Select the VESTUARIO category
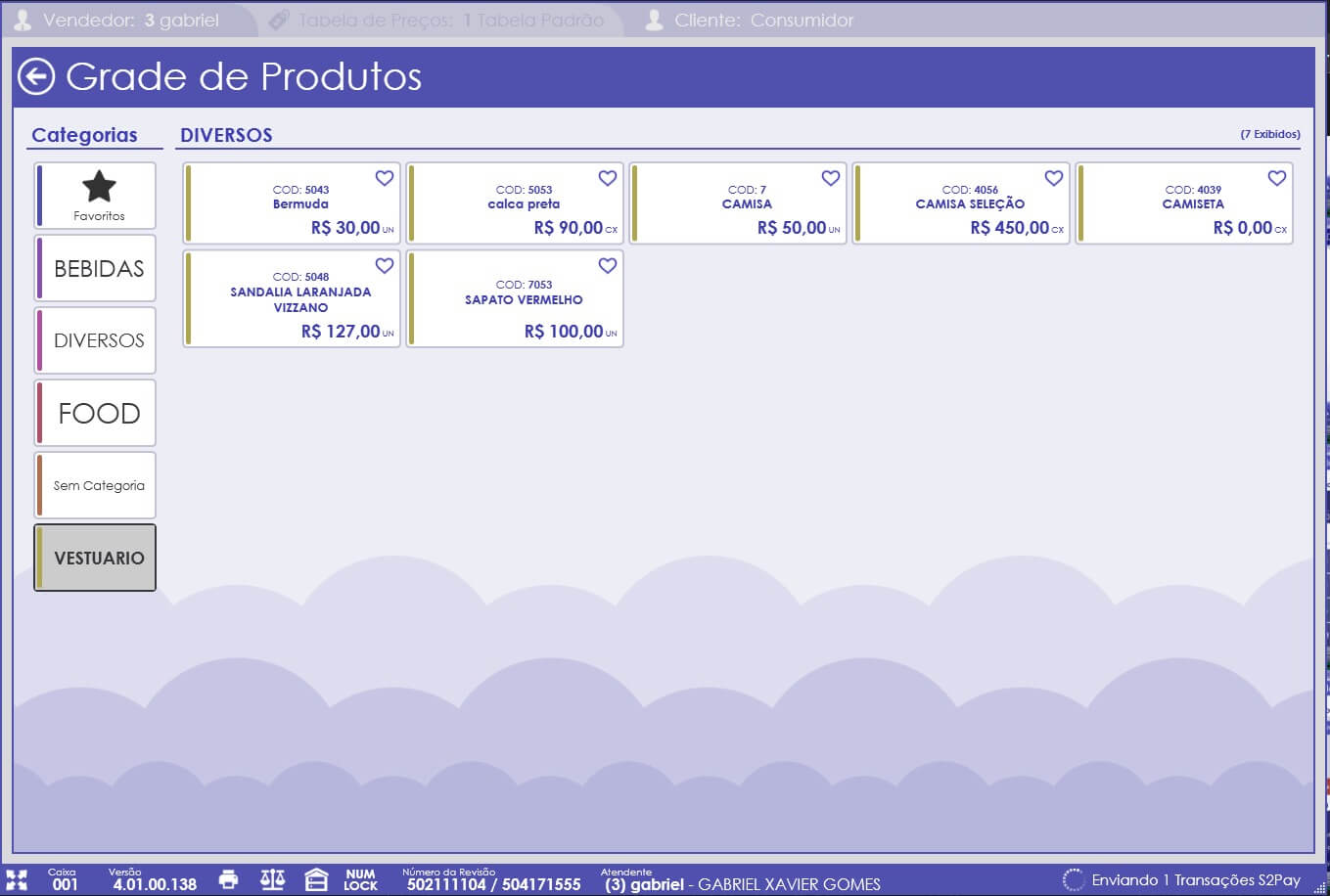The width and height of the screenshot is (1330, 896). (95, 558)
